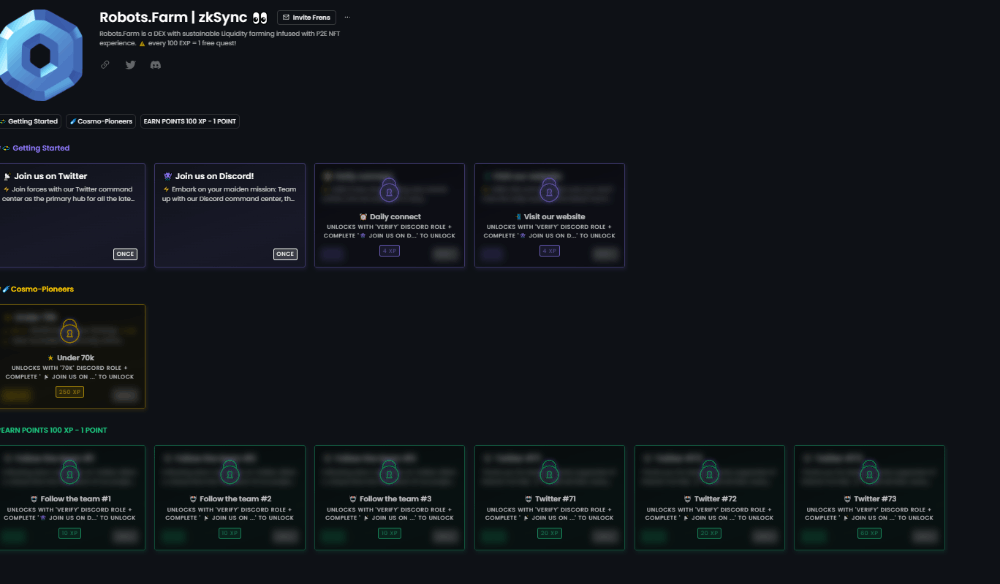Click the yellow lock on Under 70k
Image resolution: width=1000 pixels, height=584 pixels.
tap(70, 331)
